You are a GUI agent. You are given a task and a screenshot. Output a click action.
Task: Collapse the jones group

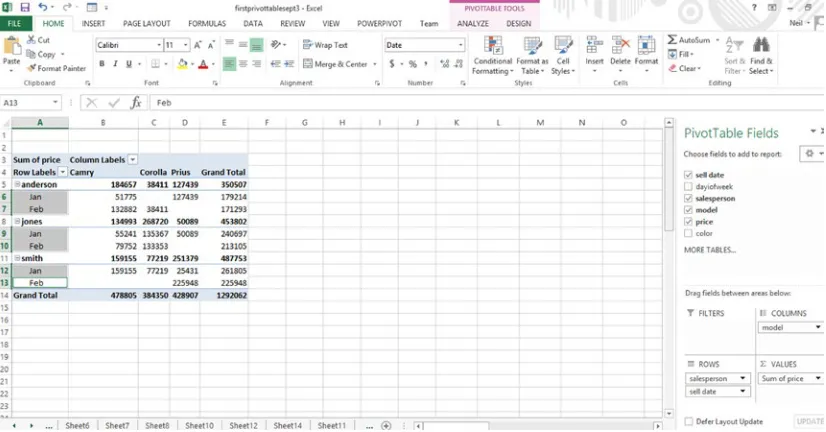pos(17,221)
